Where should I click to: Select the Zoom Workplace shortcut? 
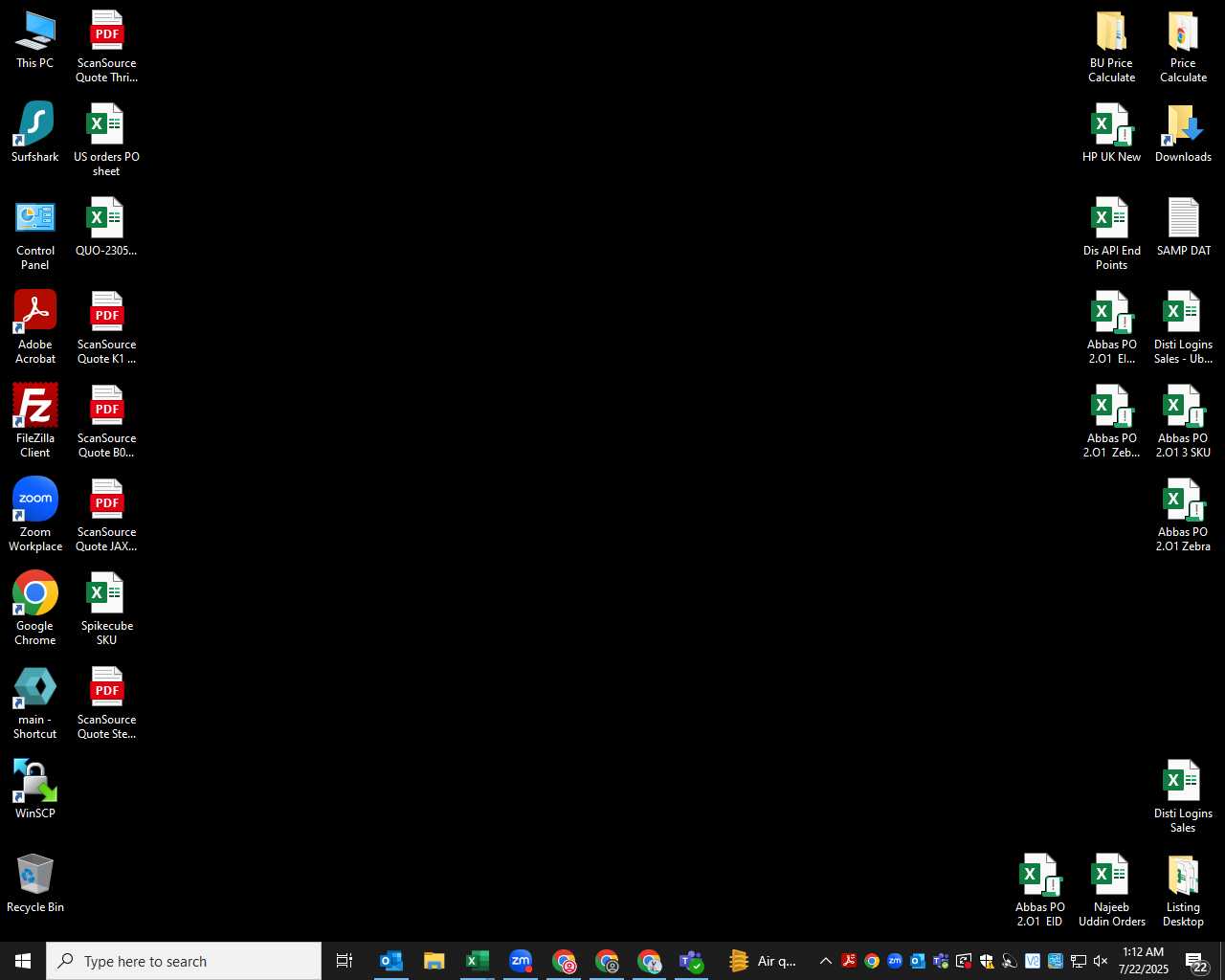click(35, 516)
